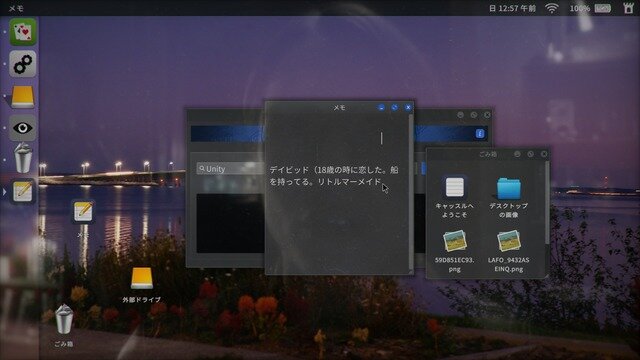Open the yellow external drive dock icon
Viewport: 640px width, 360px height.
click(x=23, y=97)
